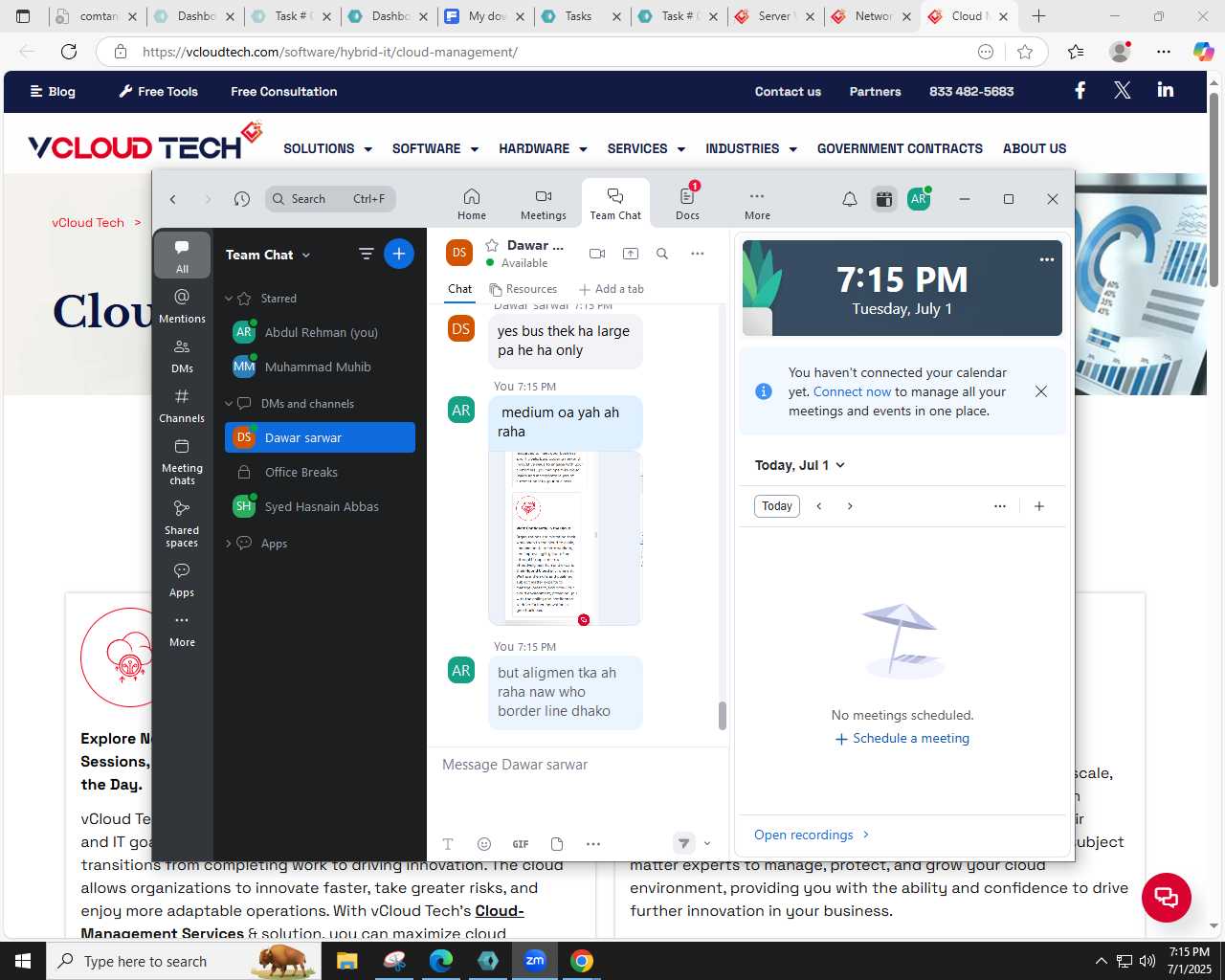Search within the Dawar chat
This screenshot has width=1225, height=980.
pos(662,254)
